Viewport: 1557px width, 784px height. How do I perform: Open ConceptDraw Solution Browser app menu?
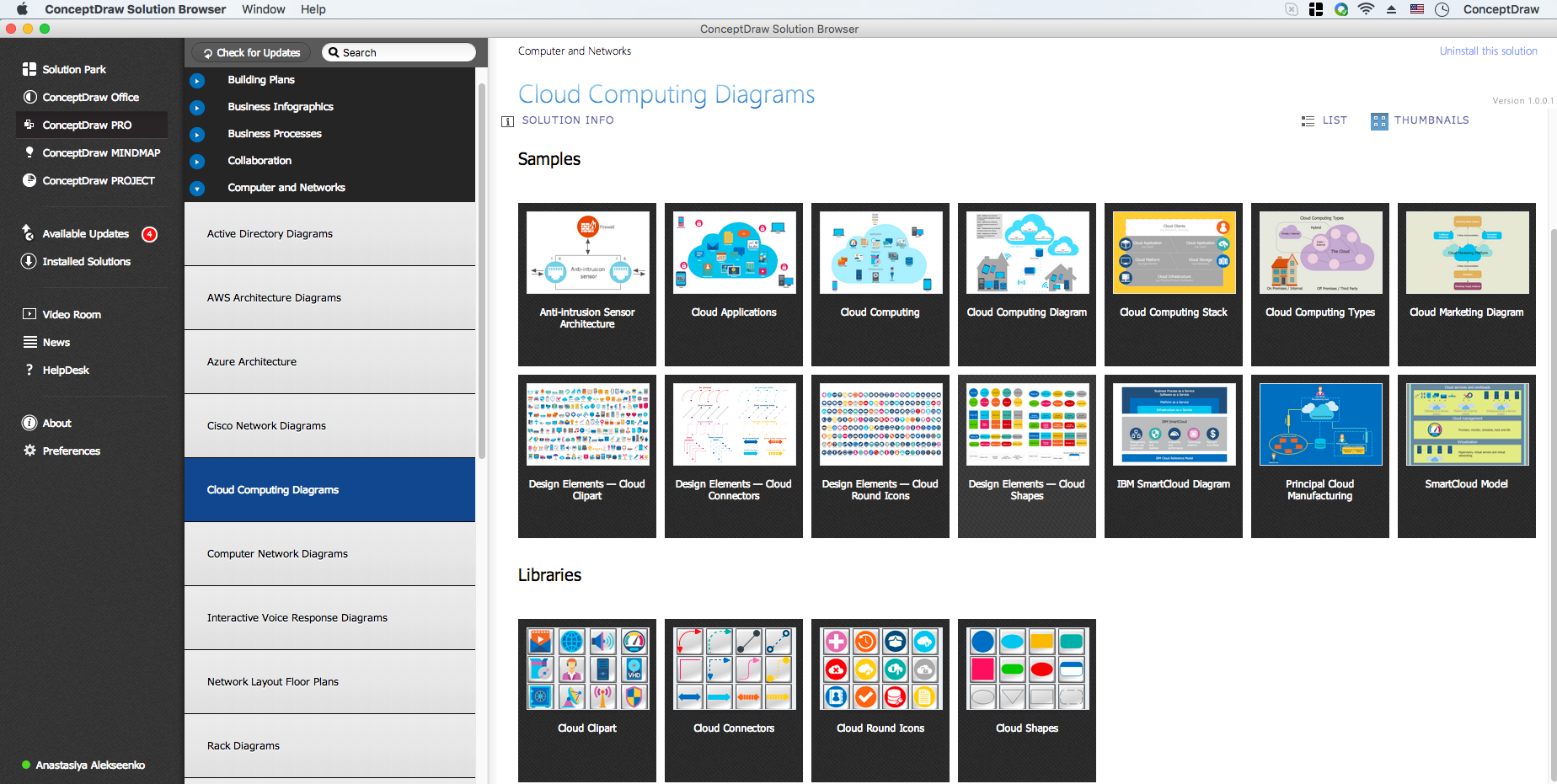[135, 9]
